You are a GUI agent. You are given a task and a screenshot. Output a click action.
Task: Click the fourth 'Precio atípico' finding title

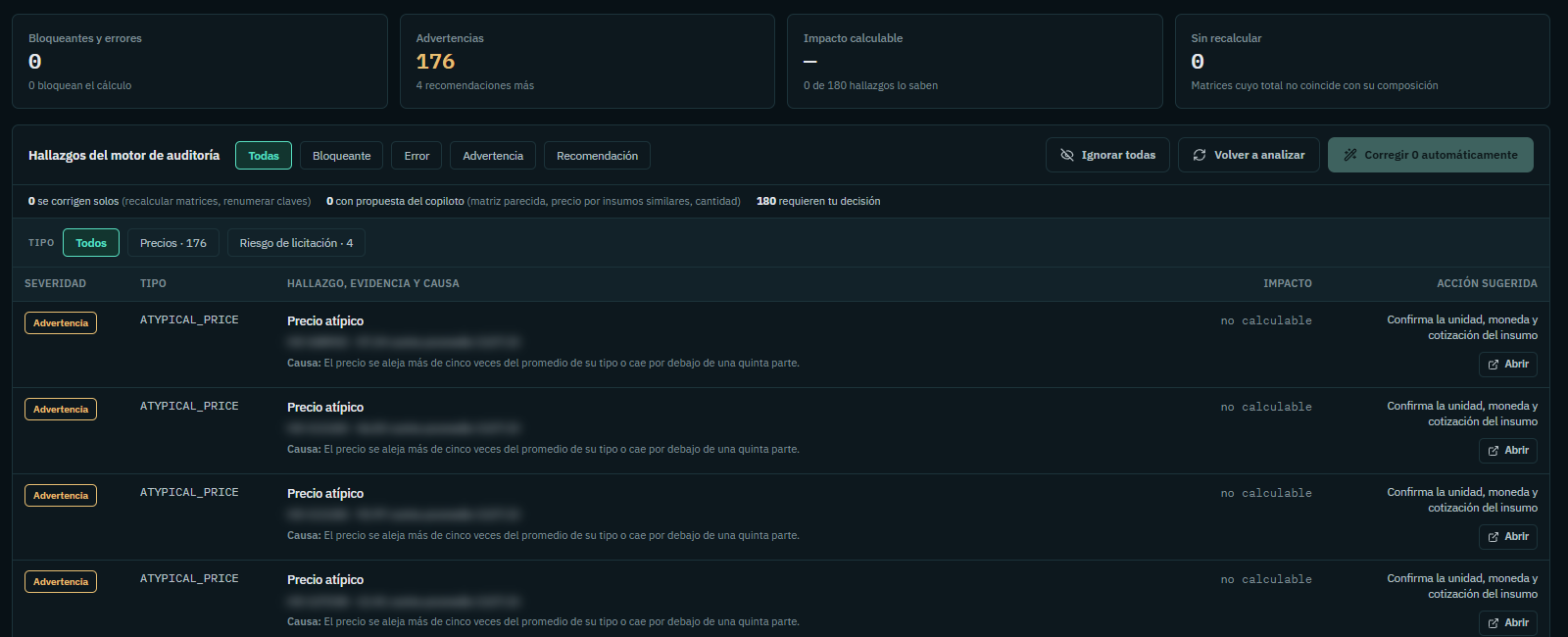pos(325,579)
